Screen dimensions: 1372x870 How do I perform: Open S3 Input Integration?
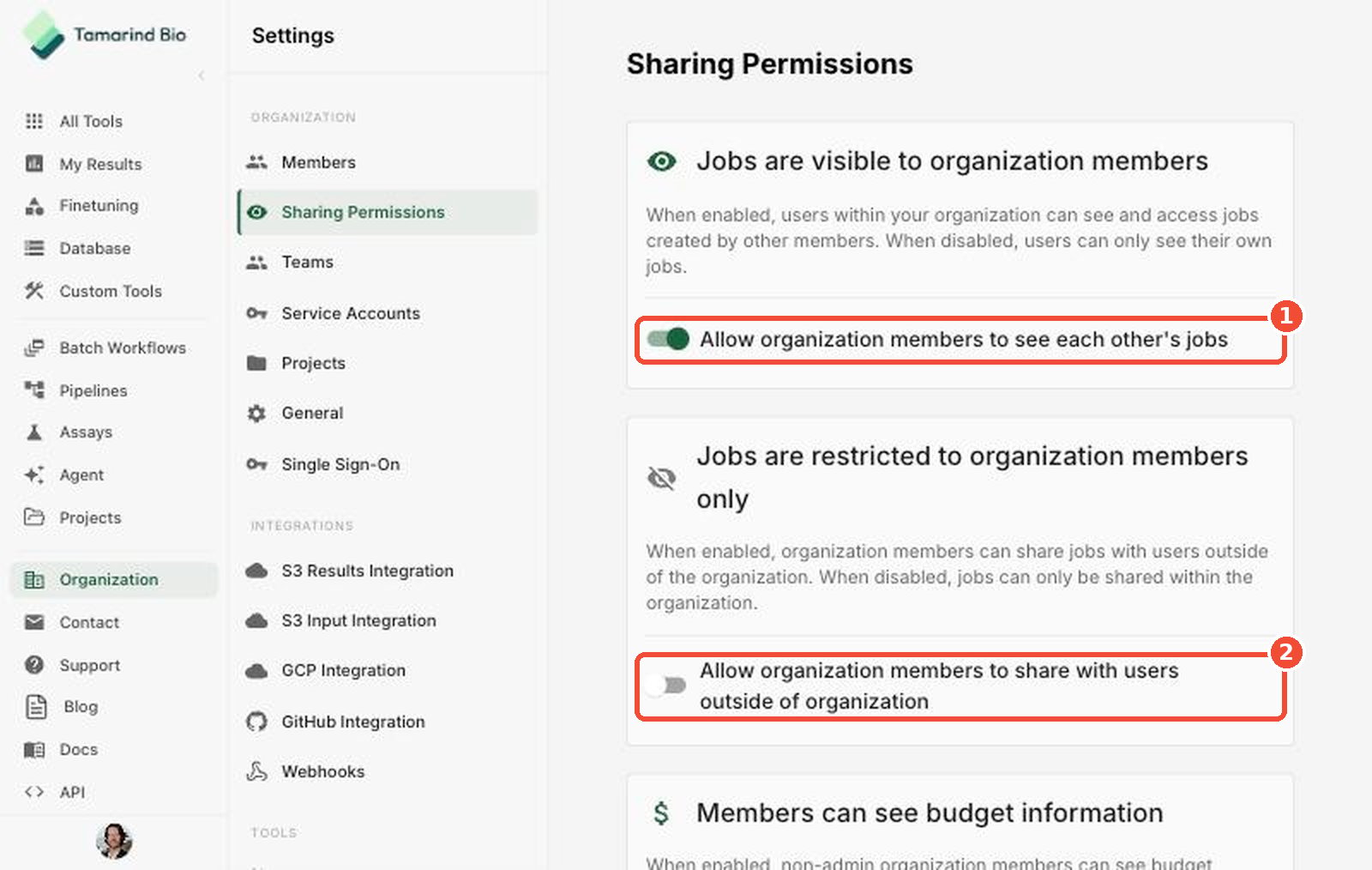coord(388,620)
